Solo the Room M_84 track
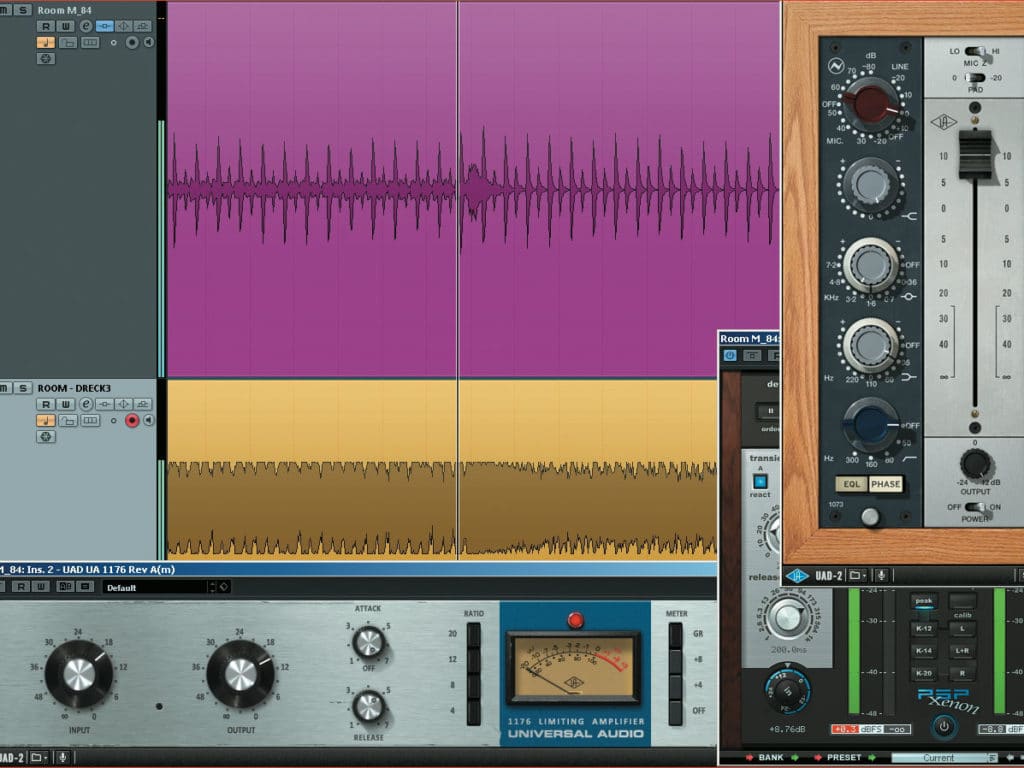This screenshot has height=768, width=1024. 23,10
